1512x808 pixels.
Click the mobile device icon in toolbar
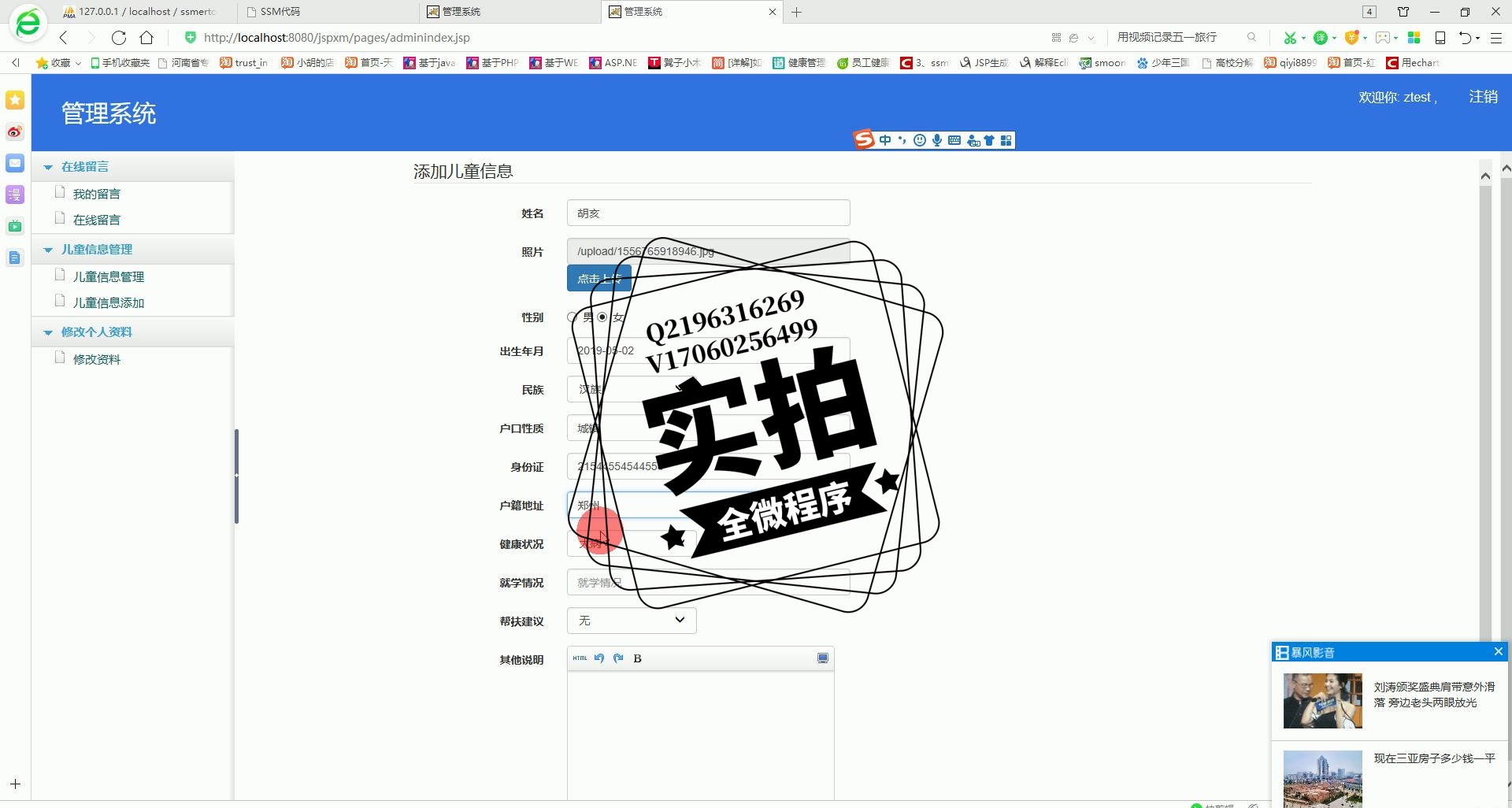pos(1440,37)
